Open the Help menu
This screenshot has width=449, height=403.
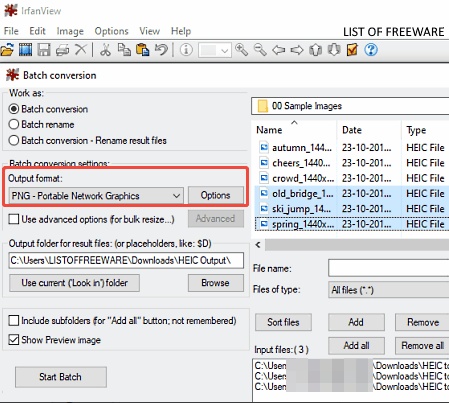coord(181,31)
